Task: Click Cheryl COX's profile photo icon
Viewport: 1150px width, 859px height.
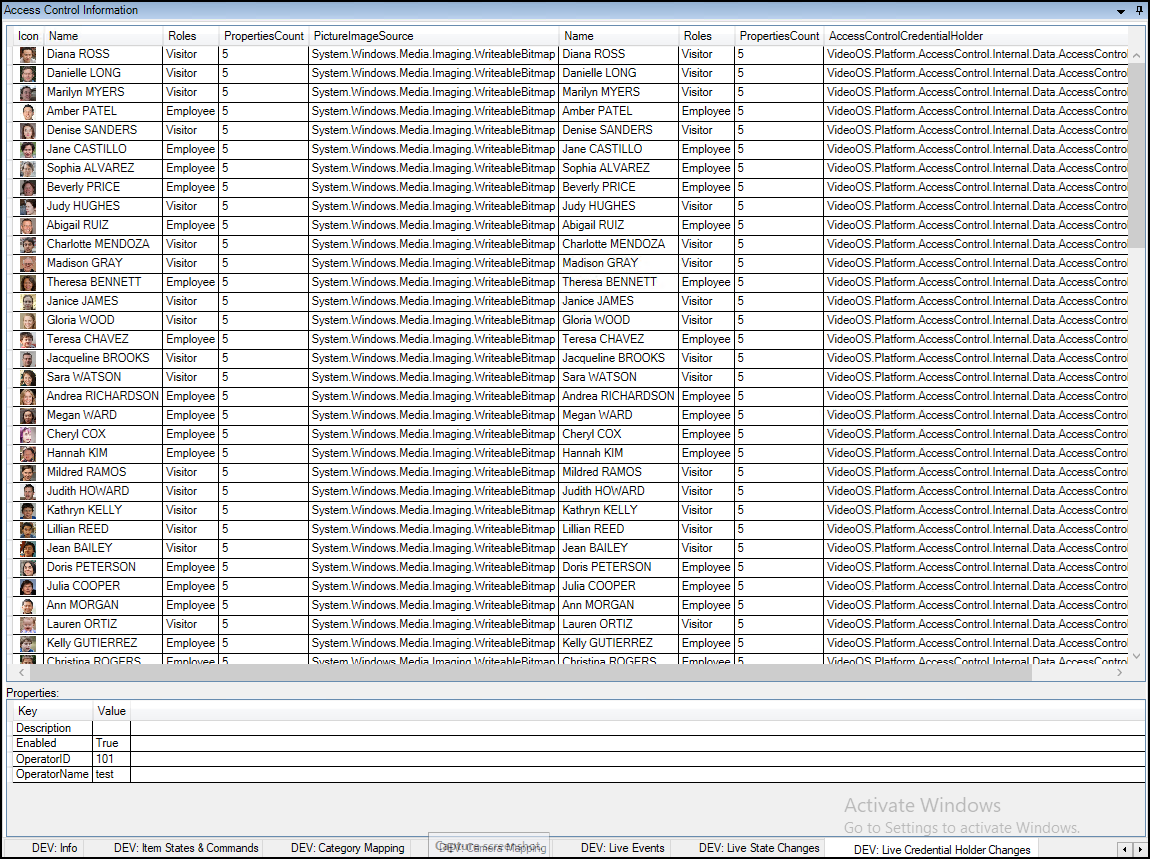Action: pos(27,434)
